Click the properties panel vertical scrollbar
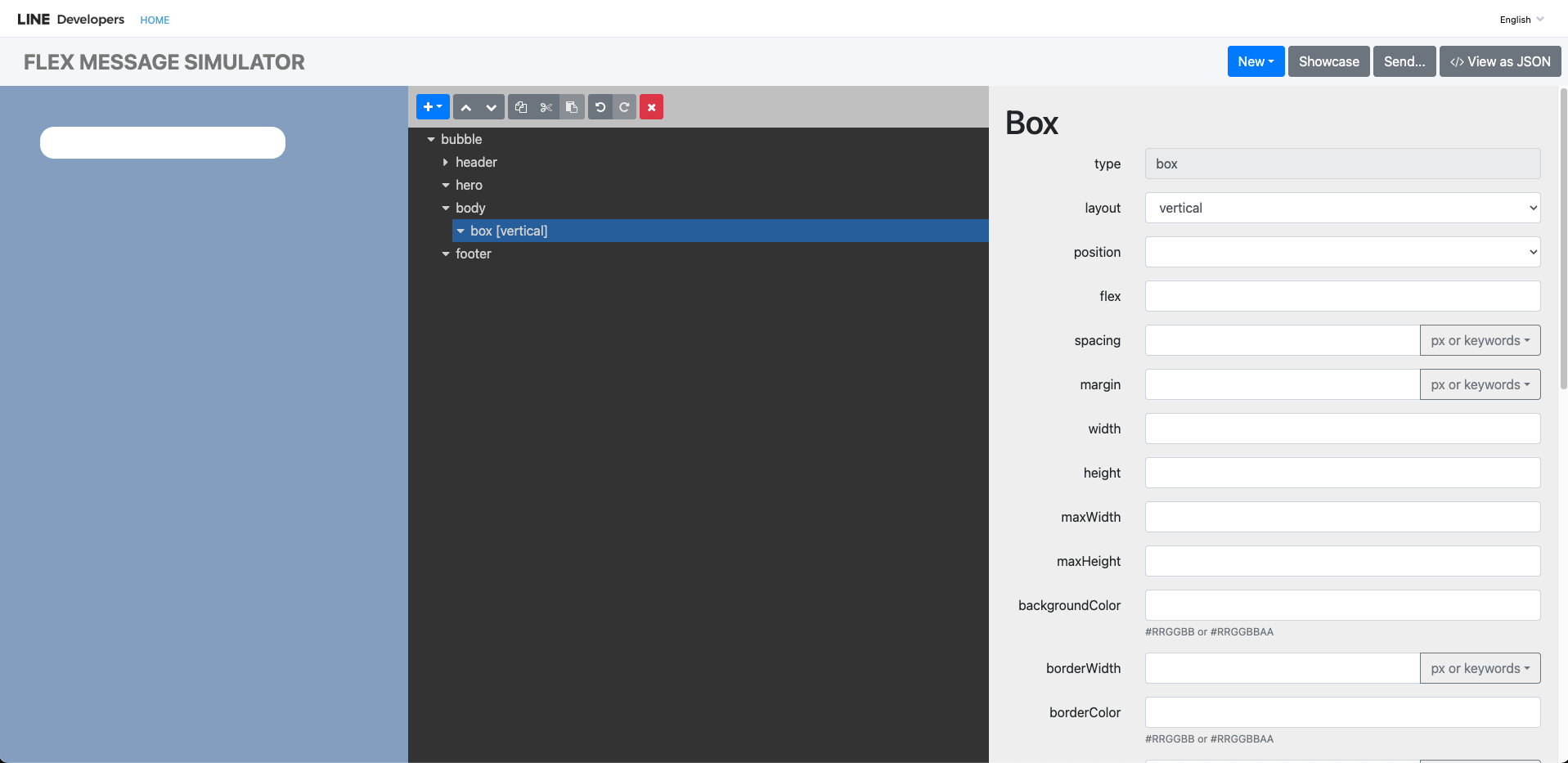Image resolution: width=1568 pixels, height=763 pixels. (x=1563, y=237)
